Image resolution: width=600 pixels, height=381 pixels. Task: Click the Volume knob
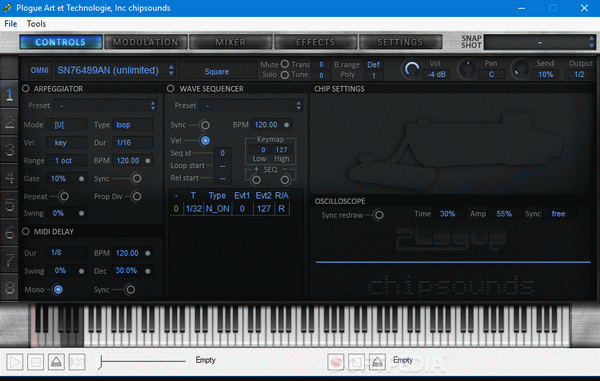[411, 70]
